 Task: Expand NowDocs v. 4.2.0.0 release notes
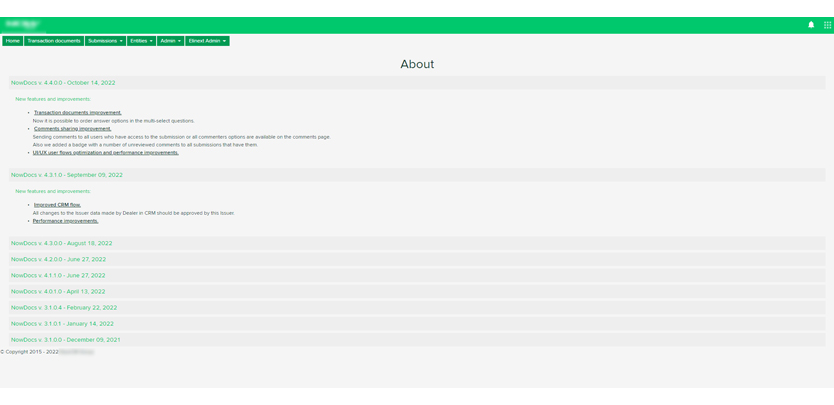58,259
